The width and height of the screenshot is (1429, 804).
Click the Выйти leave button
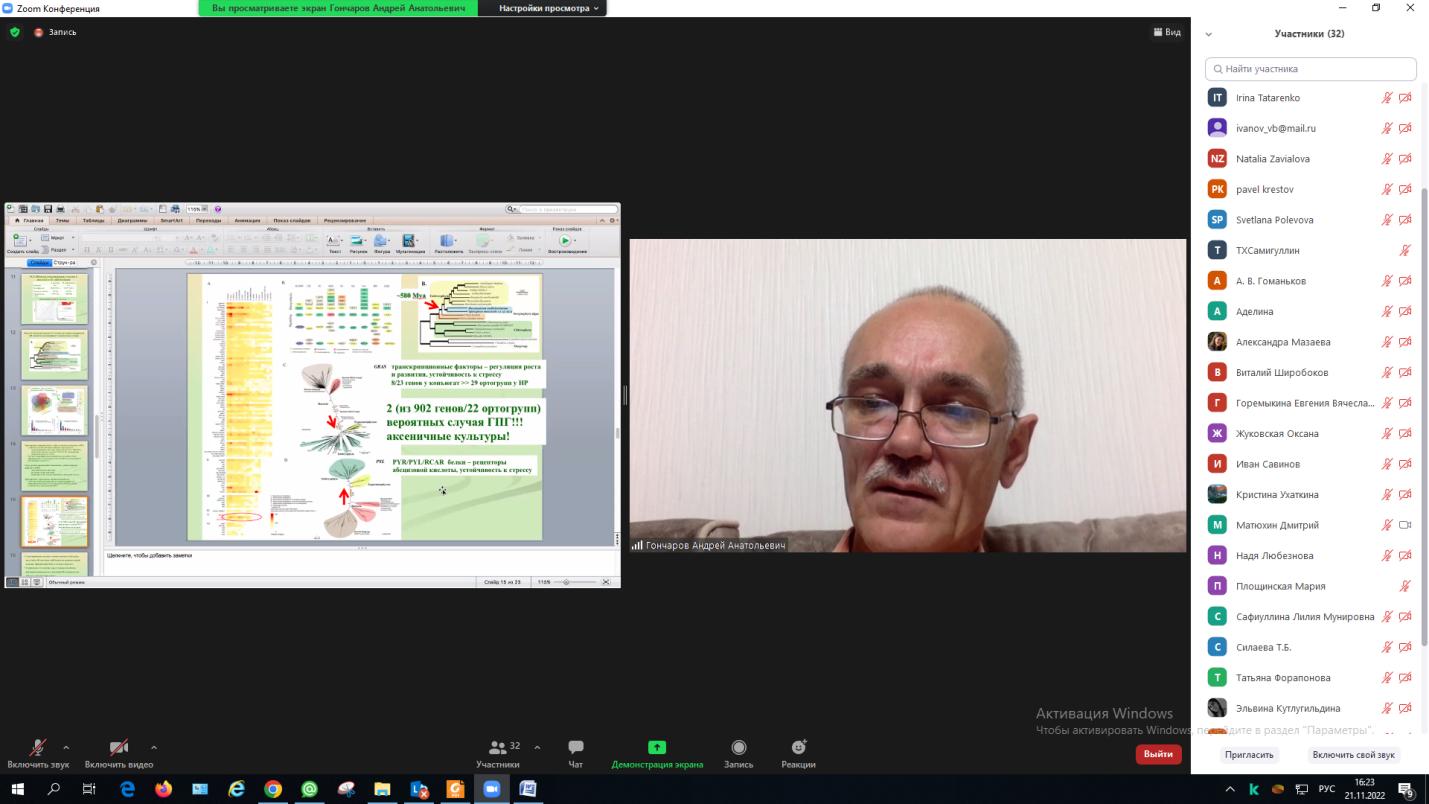[x=1158, y=754]
